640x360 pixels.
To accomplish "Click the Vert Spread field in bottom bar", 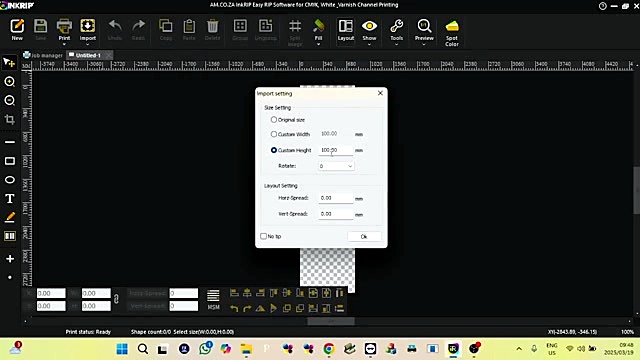I will pos(184,306).
